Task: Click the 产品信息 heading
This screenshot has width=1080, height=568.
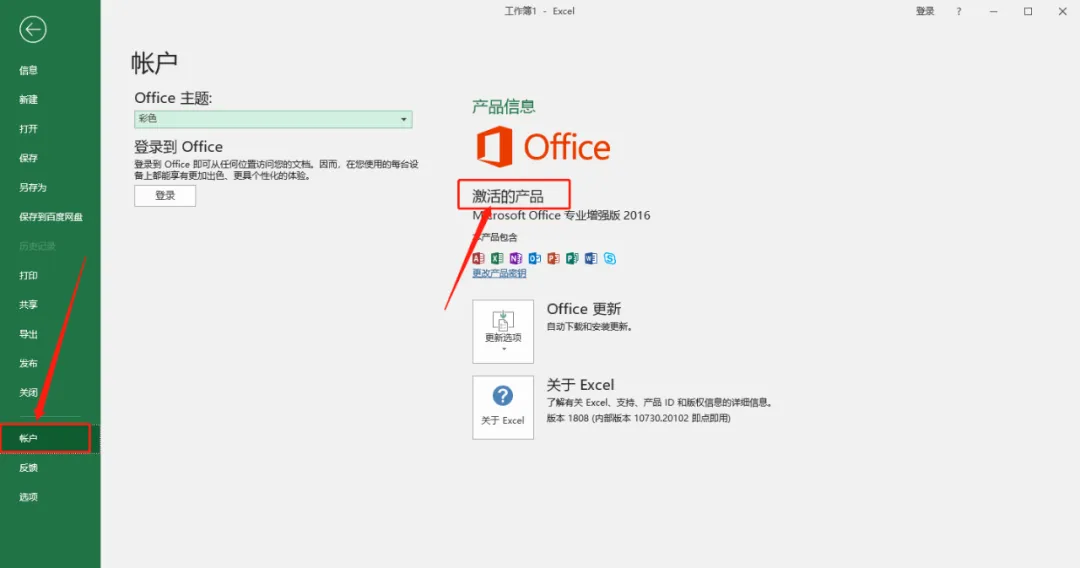Action: 503,107
